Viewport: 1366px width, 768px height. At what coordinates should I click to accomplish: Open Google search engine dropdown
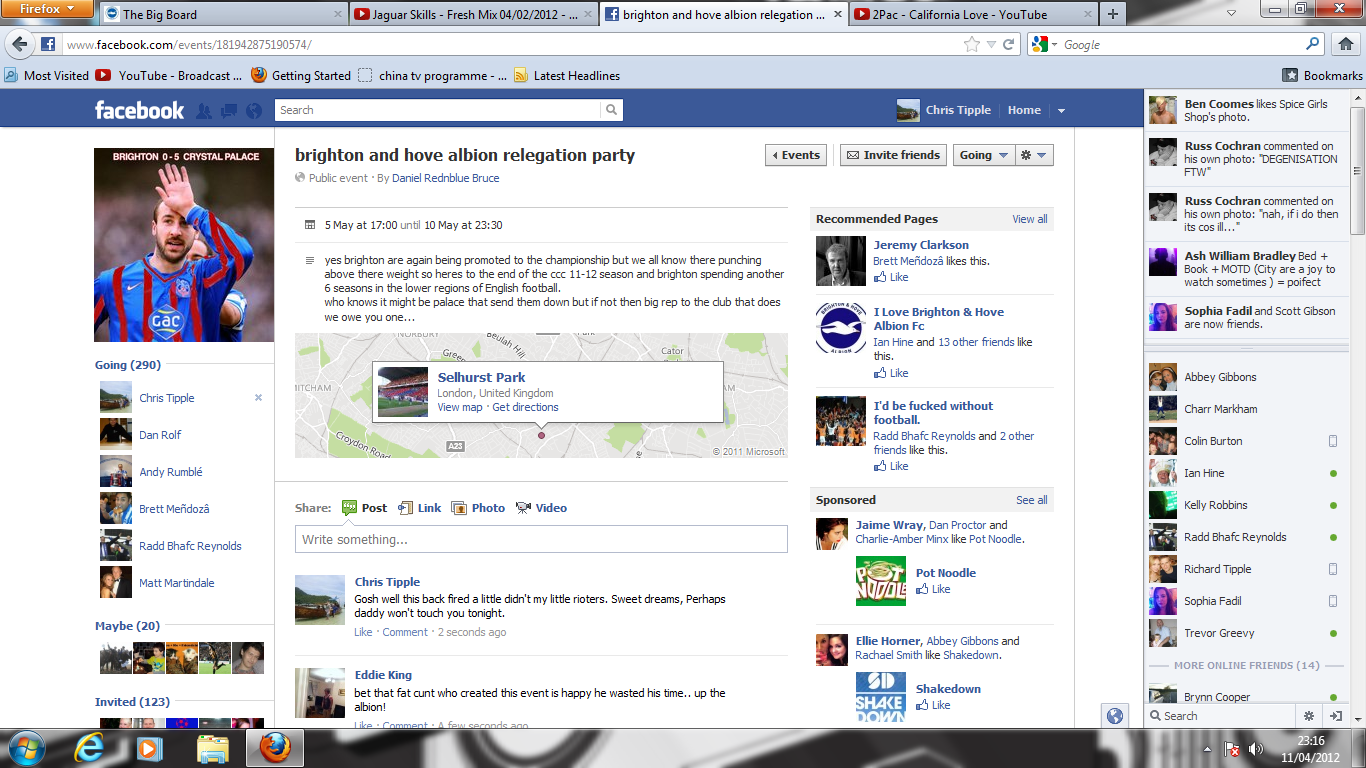(x=1043, y=45)
